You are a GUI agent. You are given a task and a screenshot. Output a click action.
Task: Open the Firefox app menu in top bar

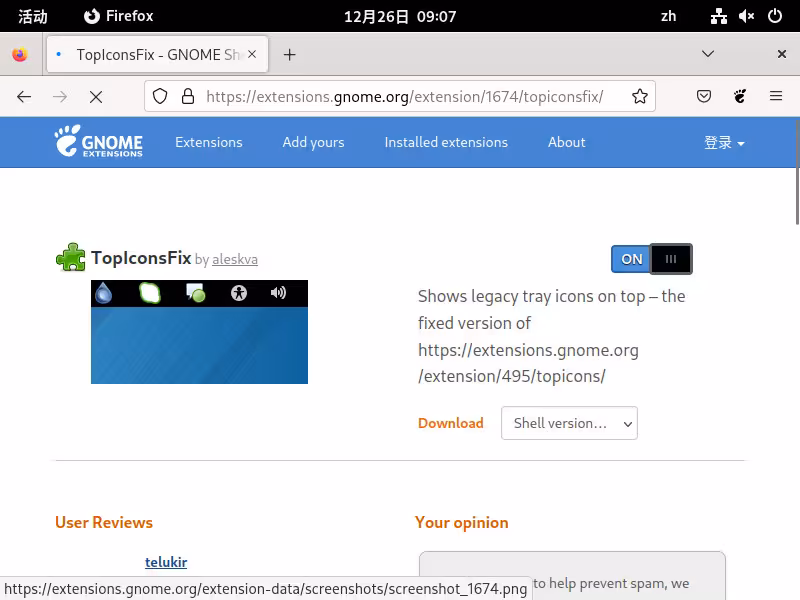coord(118,16)
